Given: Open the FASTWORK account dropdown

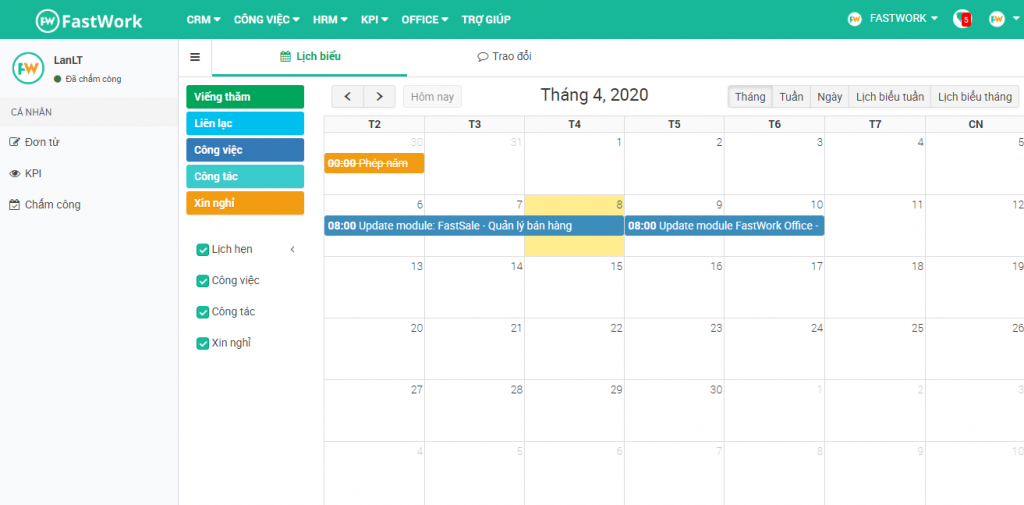Looking at the screenshot, I should (903, 19).
